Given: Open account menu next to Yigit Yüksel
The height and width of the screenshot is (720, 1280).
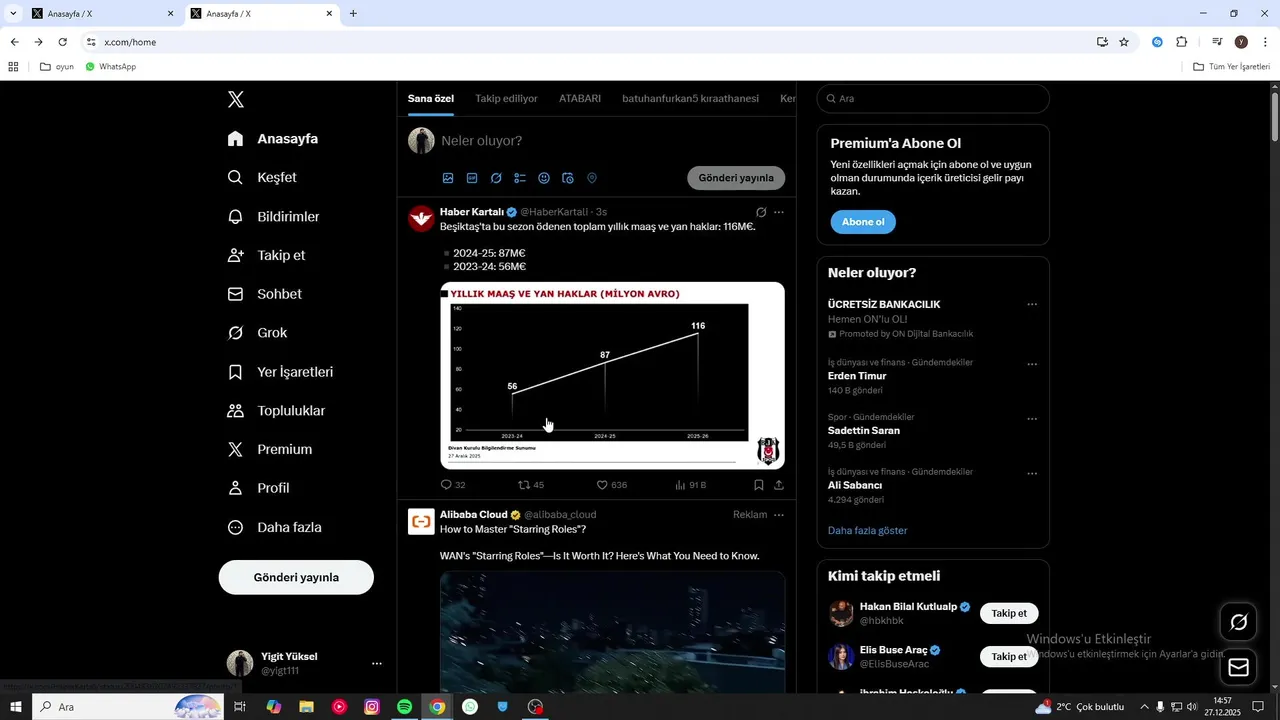Looking at the screenshot, I should click(x=377, y=663).
